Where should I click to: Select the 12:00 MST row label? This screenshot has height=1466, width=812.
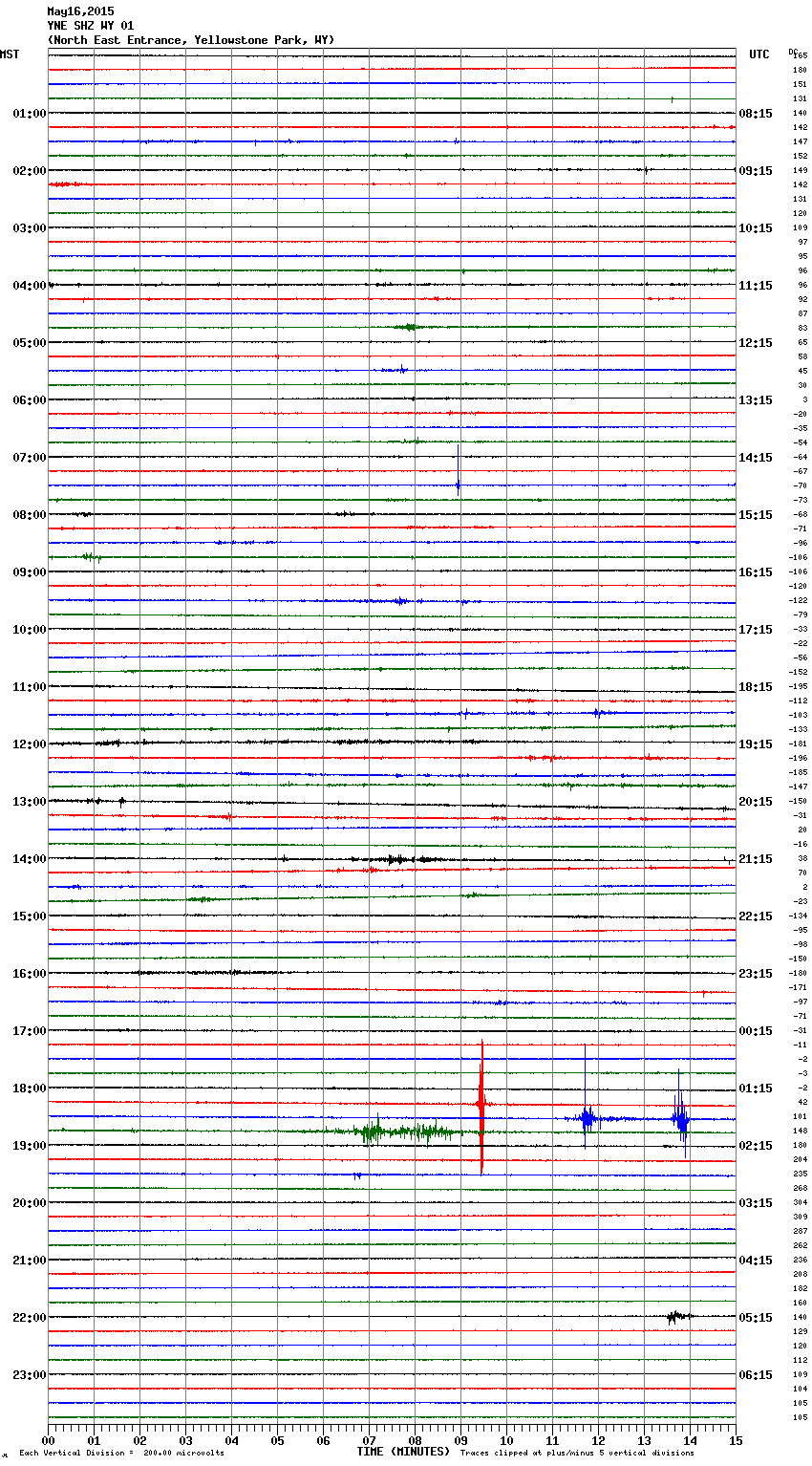[x=29, y=744]
